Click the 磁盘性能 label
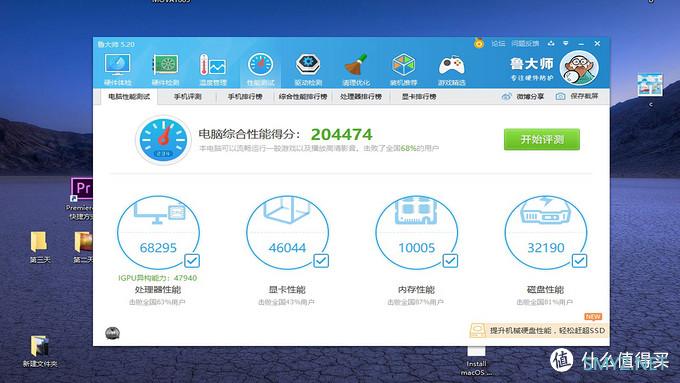The width and height of the screenshot is (680, 383). coord(546,290)
